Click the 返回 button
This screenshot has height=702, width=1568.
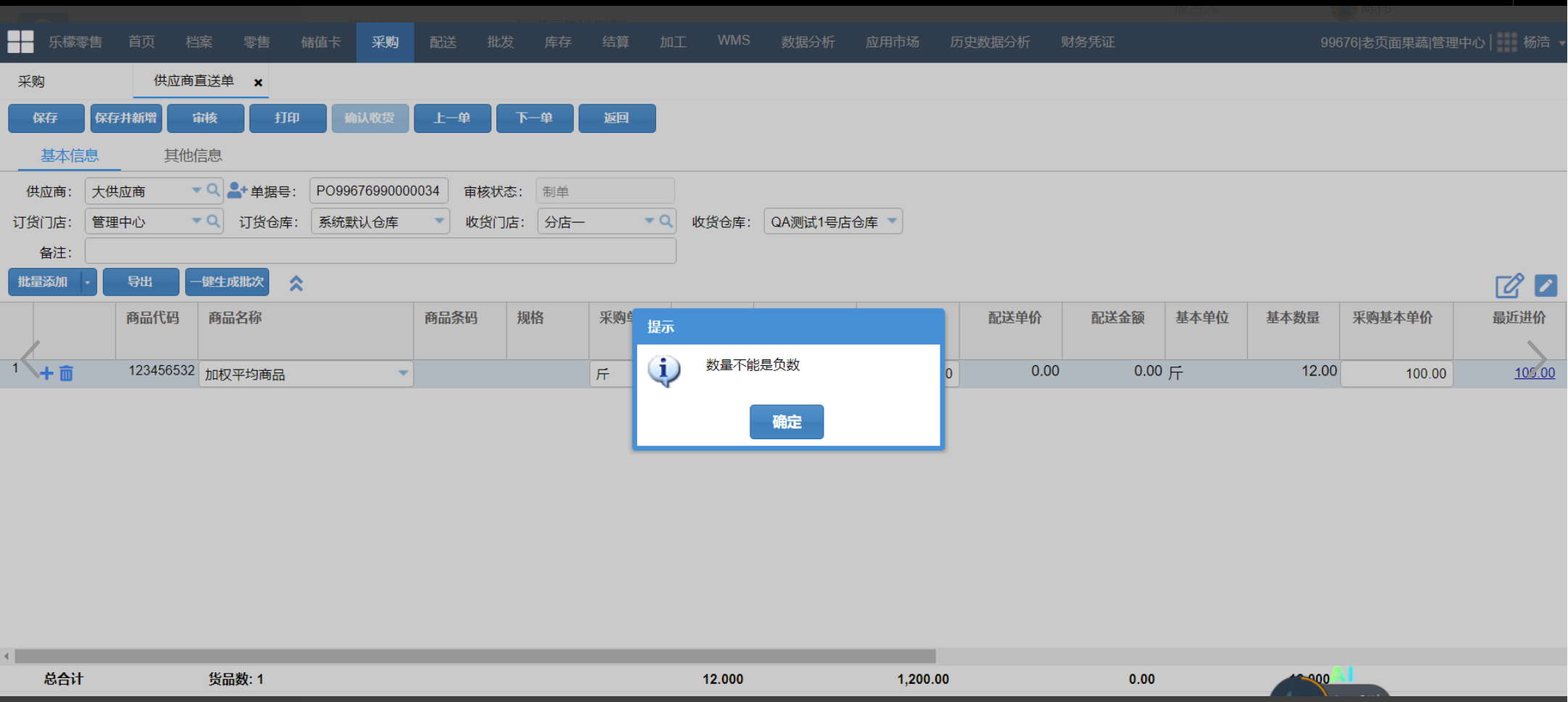point(617,118)
